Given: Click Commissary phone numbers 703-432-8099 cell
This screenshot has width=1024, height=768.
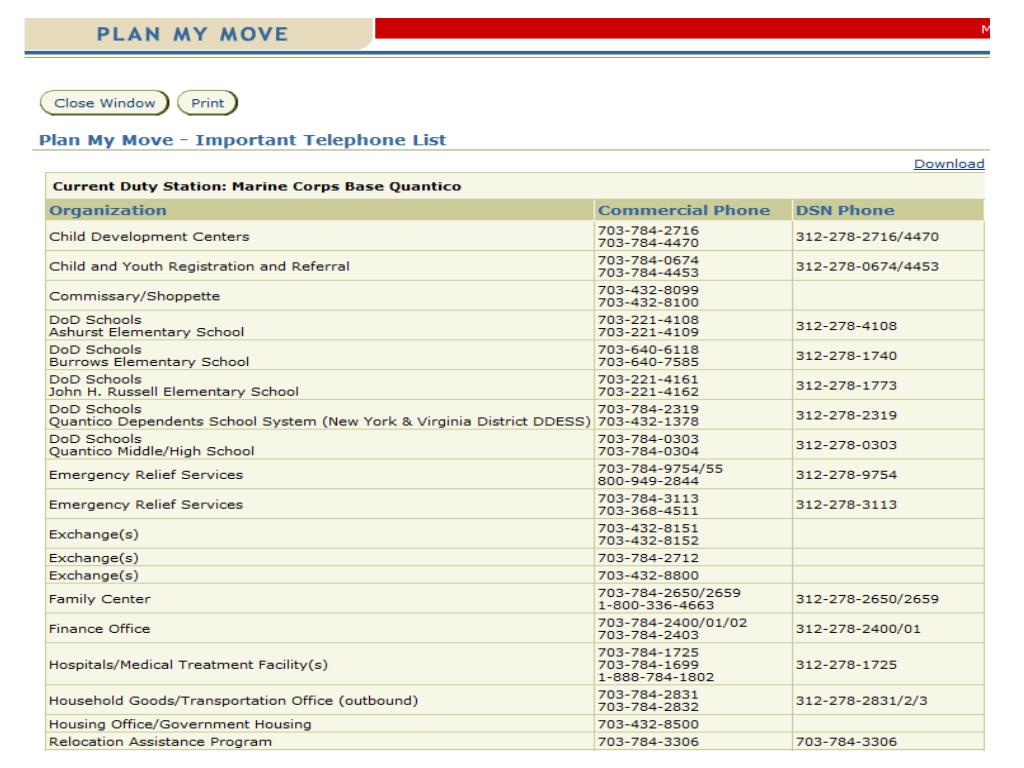Looking at the screenshot, I should (x=693, y=296).
